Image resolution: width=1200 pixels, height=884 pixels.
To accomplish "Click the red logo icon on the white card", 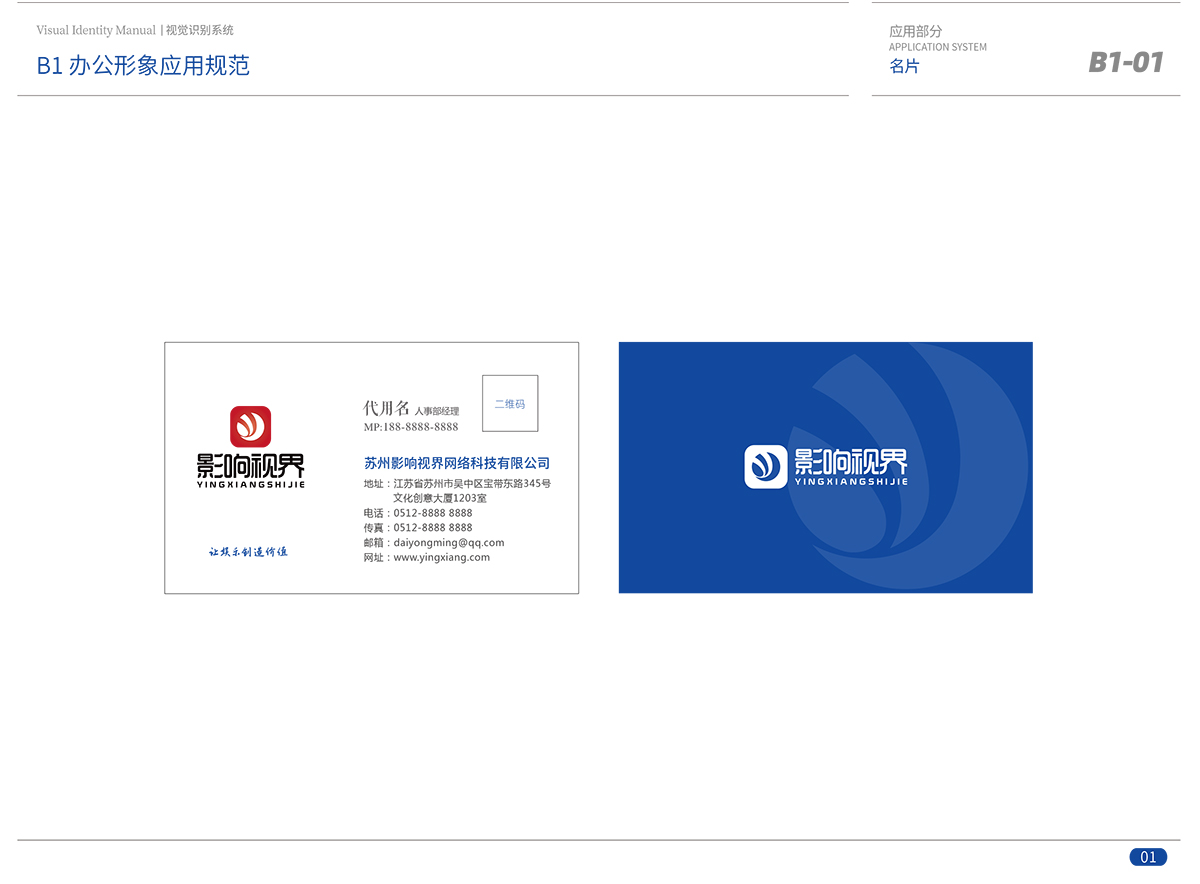I will click(x=251, y=426).
